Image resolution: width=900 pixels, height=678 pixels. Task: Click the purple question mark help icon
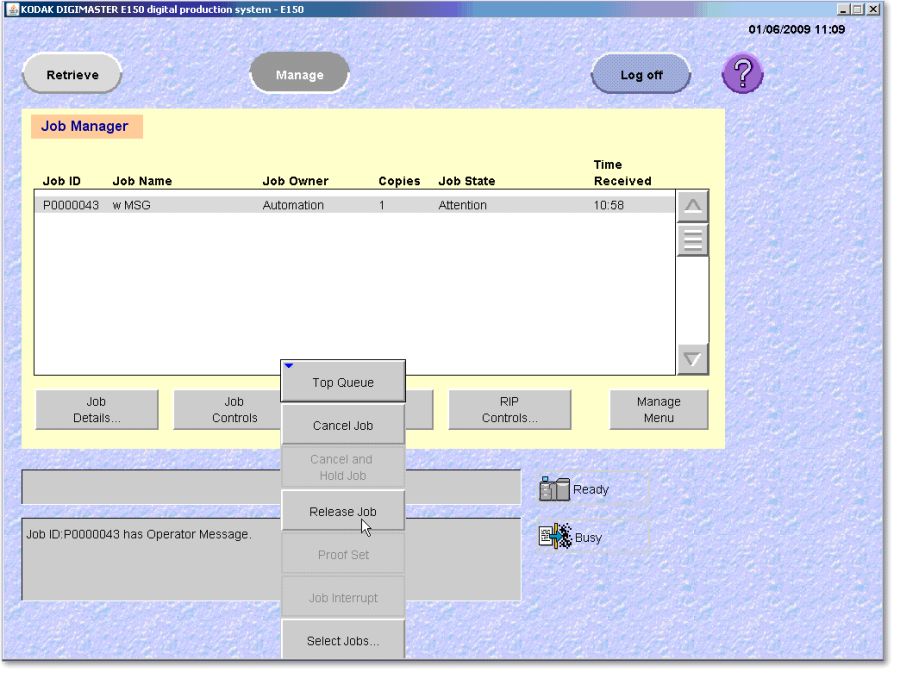(742, 74)
